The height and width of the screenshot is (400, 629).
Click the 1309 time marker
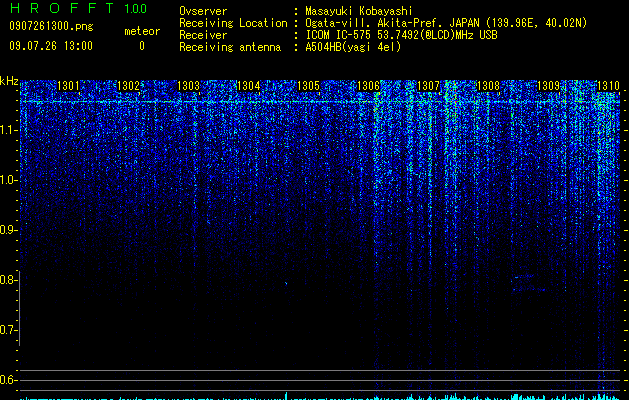pos(548,86)
